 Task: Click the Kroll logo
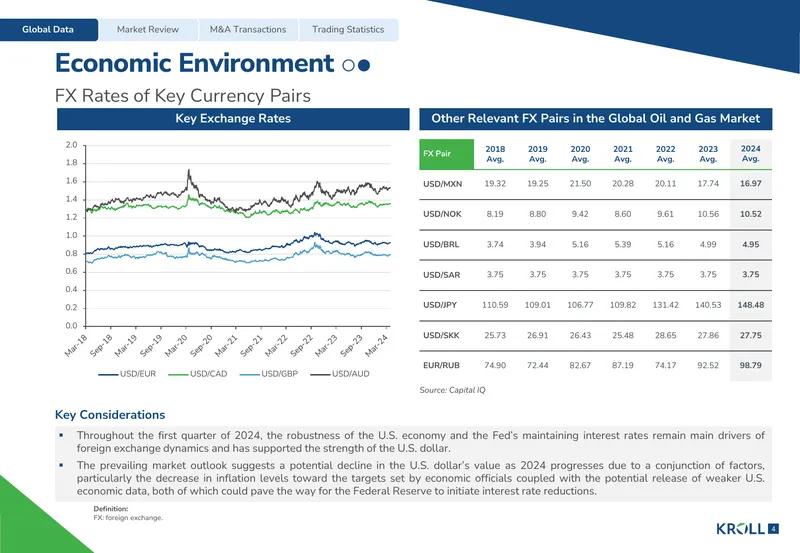tap(740, 529)
